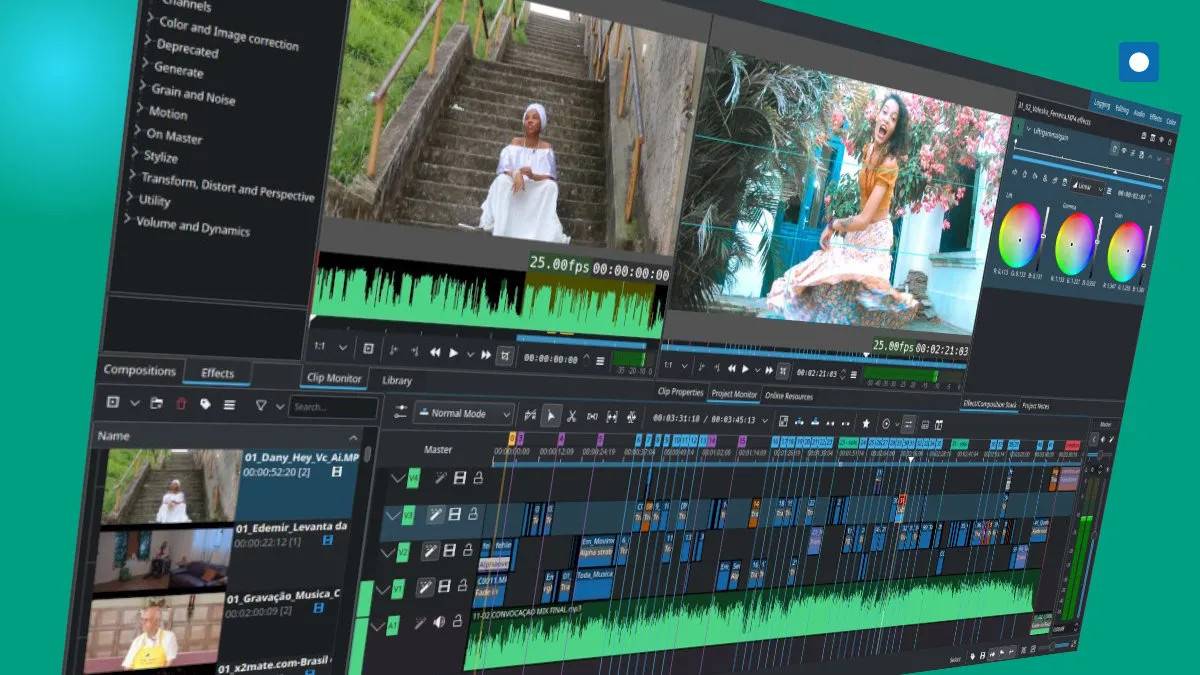Toggle video visibility on track V4
This screenshot has width=1200, height=675.
[459, 479]
